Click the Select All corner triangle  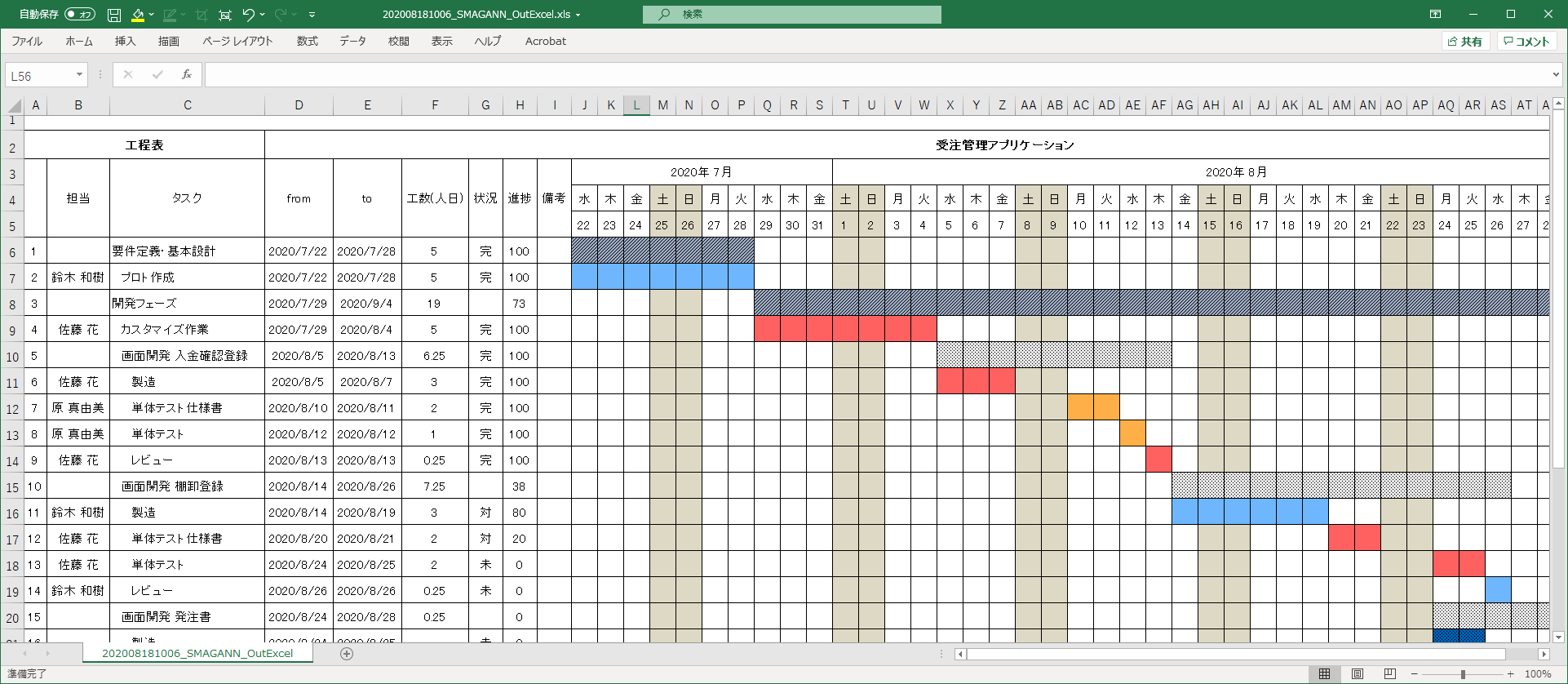[14, 105]
